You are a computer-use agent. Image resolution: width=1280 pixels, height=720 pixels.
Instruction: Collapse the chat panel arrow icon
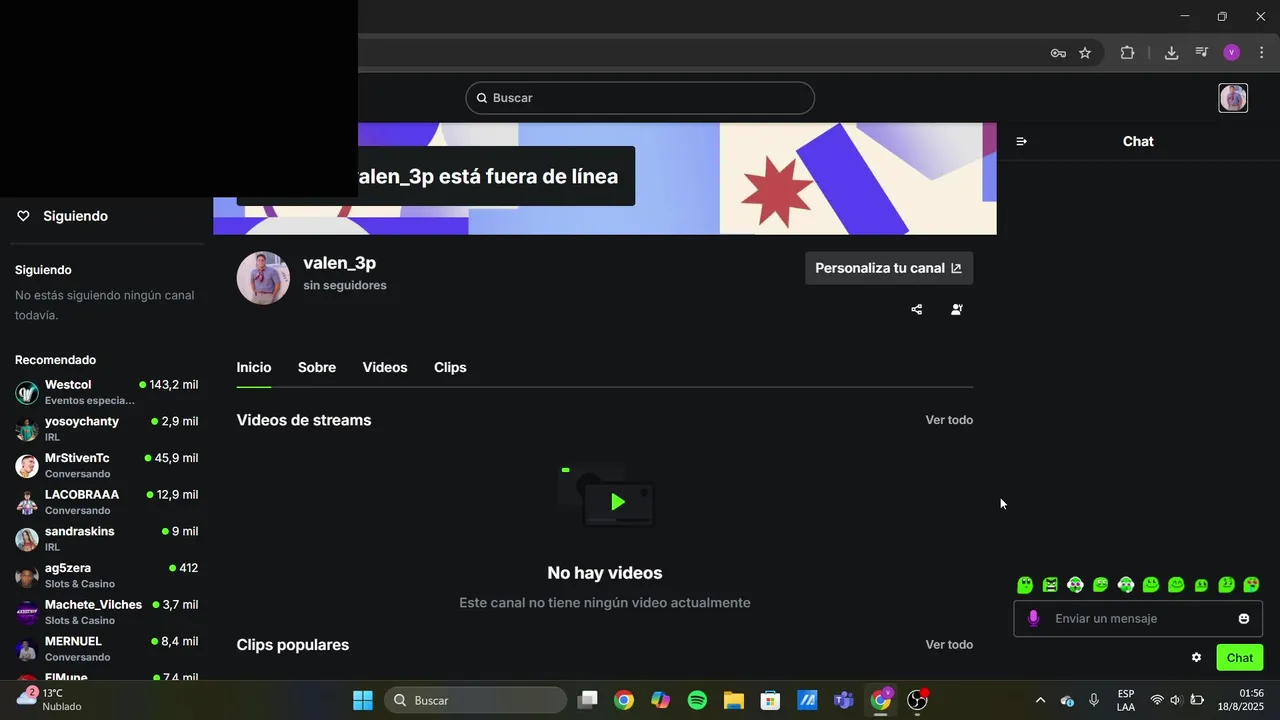(x=1021, y=141)
